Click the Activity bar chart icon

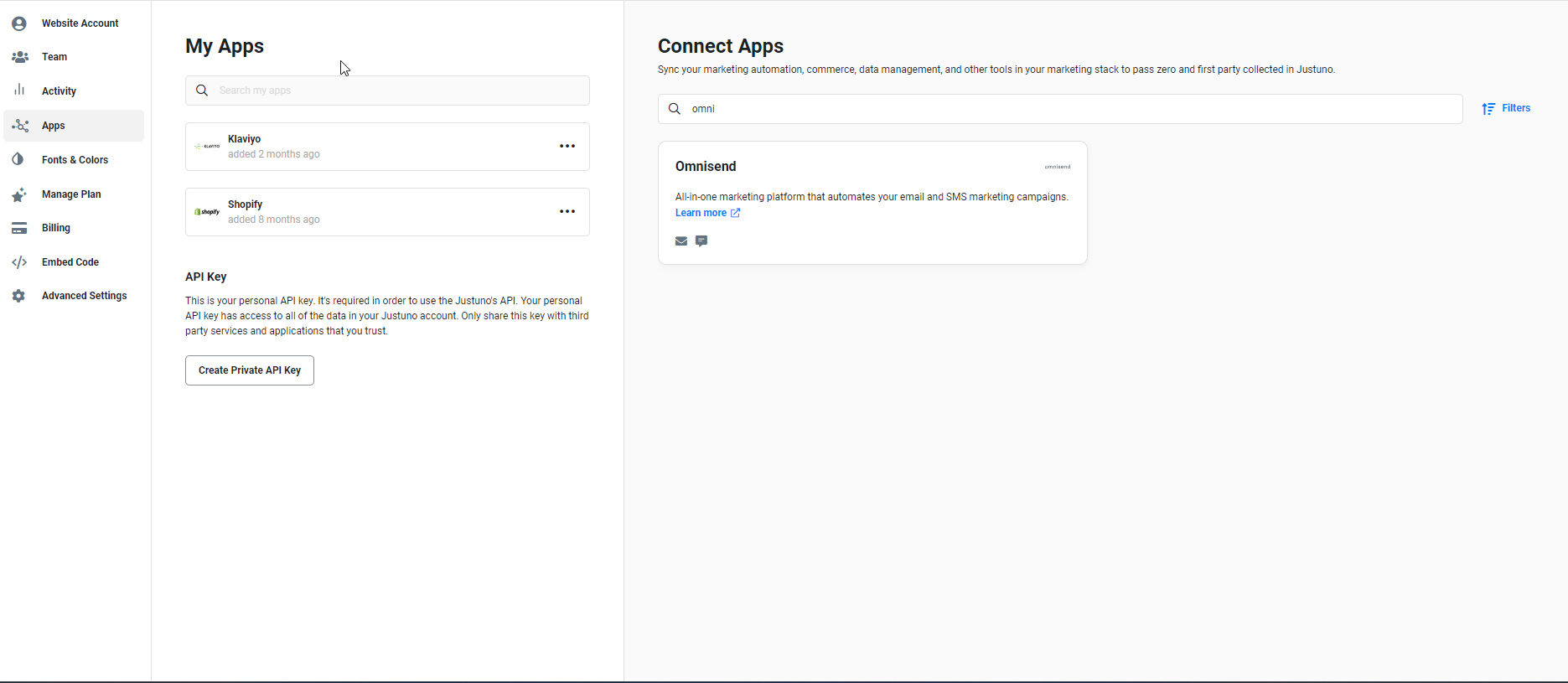19,91
